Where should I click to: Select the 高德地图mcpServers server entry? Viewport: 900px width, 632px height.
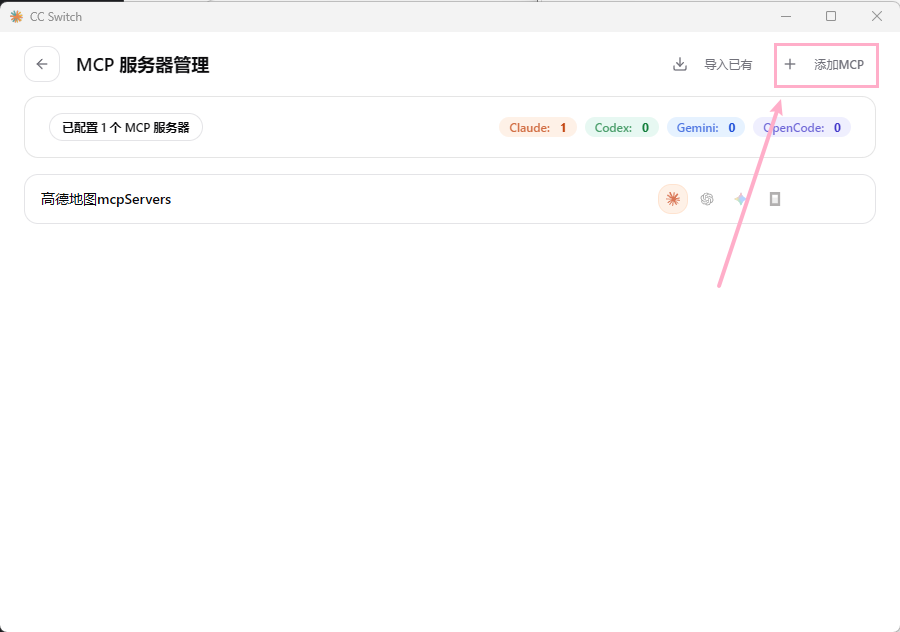pos(106,199)
